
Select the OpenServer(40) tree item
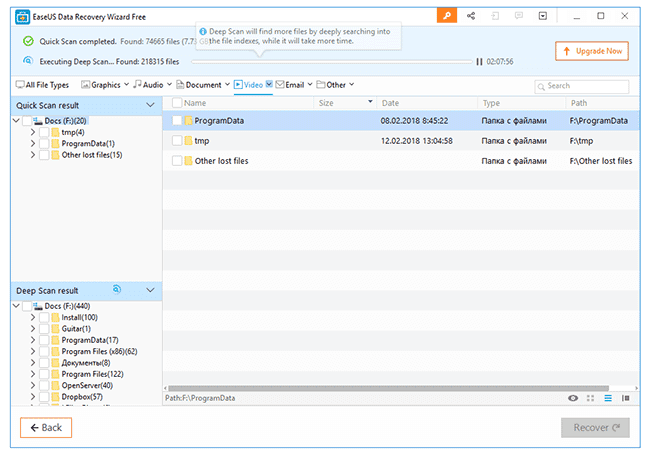tap(87, 385)
